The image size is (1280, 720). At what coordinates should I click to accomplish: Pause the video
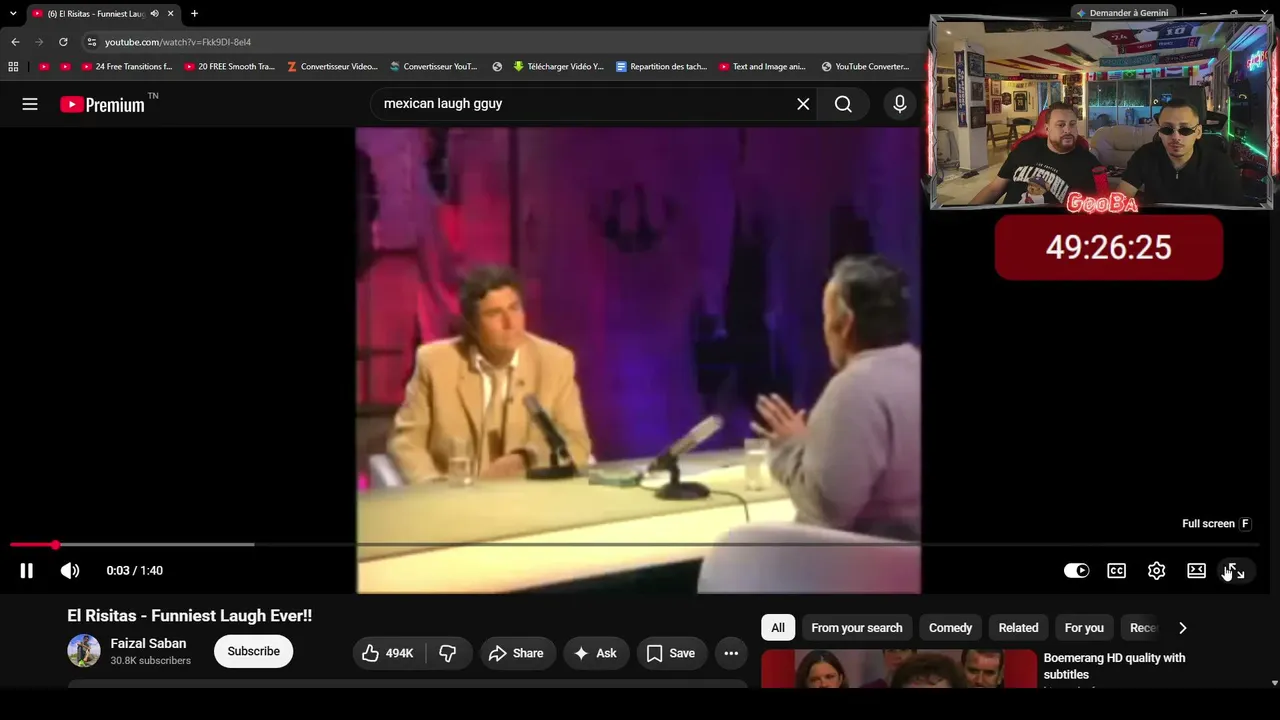27,571
